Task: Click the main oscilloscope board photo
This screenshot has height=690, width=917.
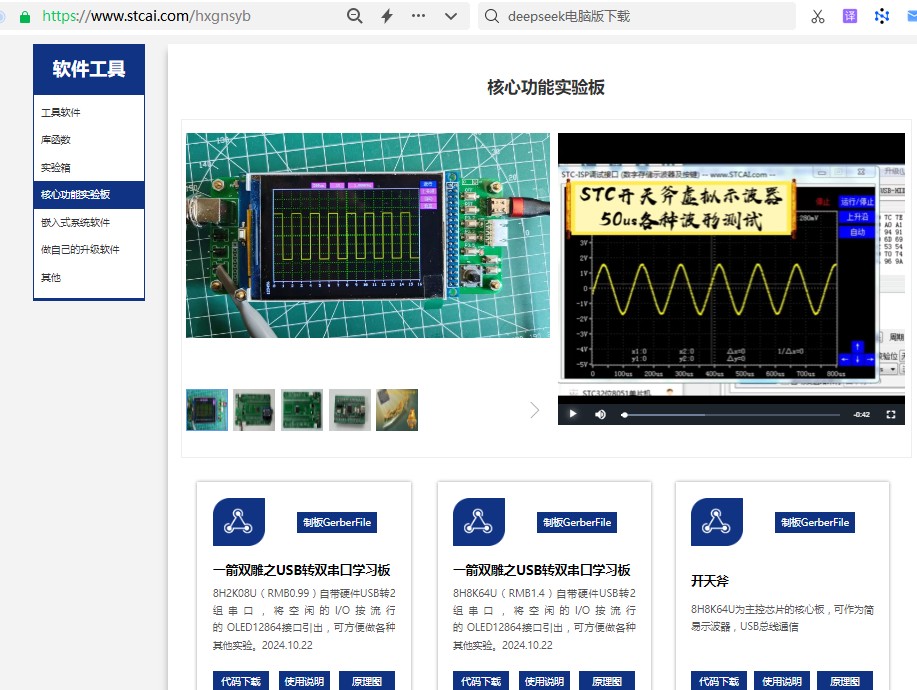Action: tap(368, 235)
